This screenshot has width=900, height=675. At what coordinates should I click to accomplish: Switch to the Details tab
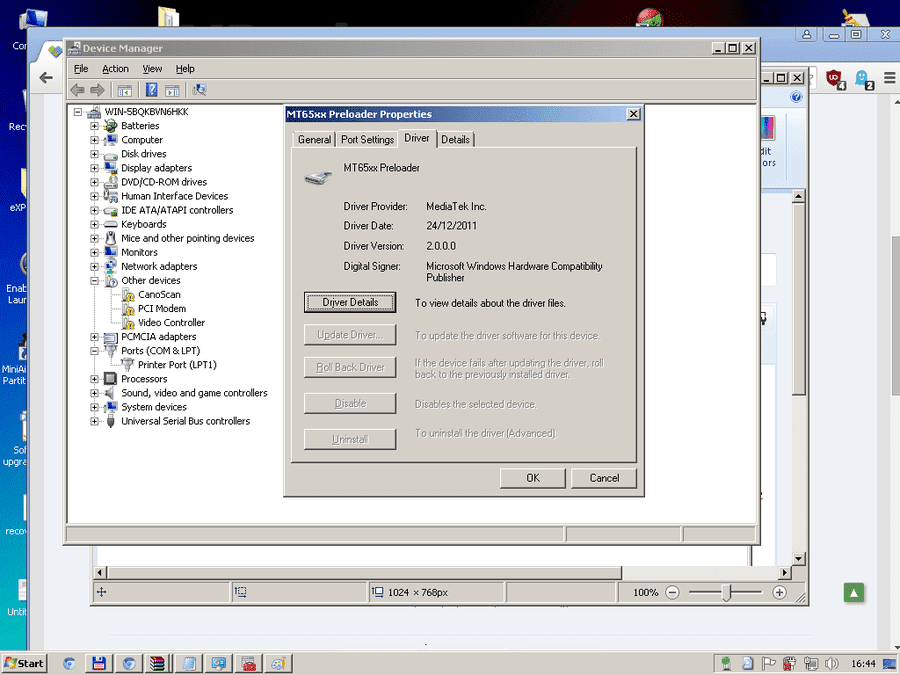coord(456,139)
